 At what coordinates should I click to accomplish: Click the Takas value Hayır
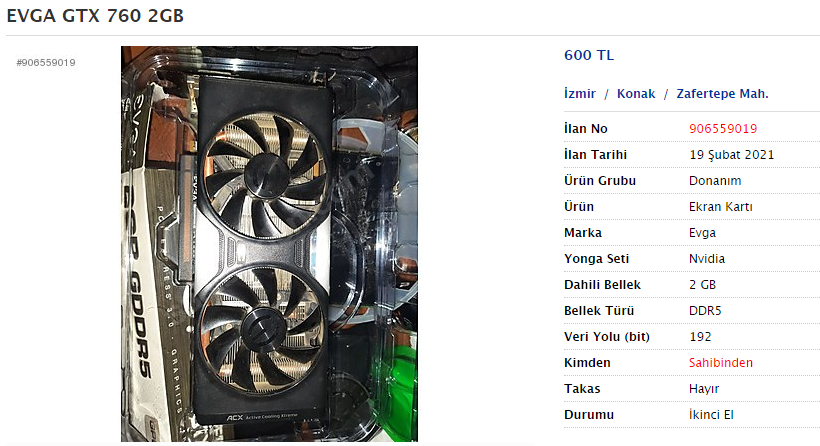(703, 388)
